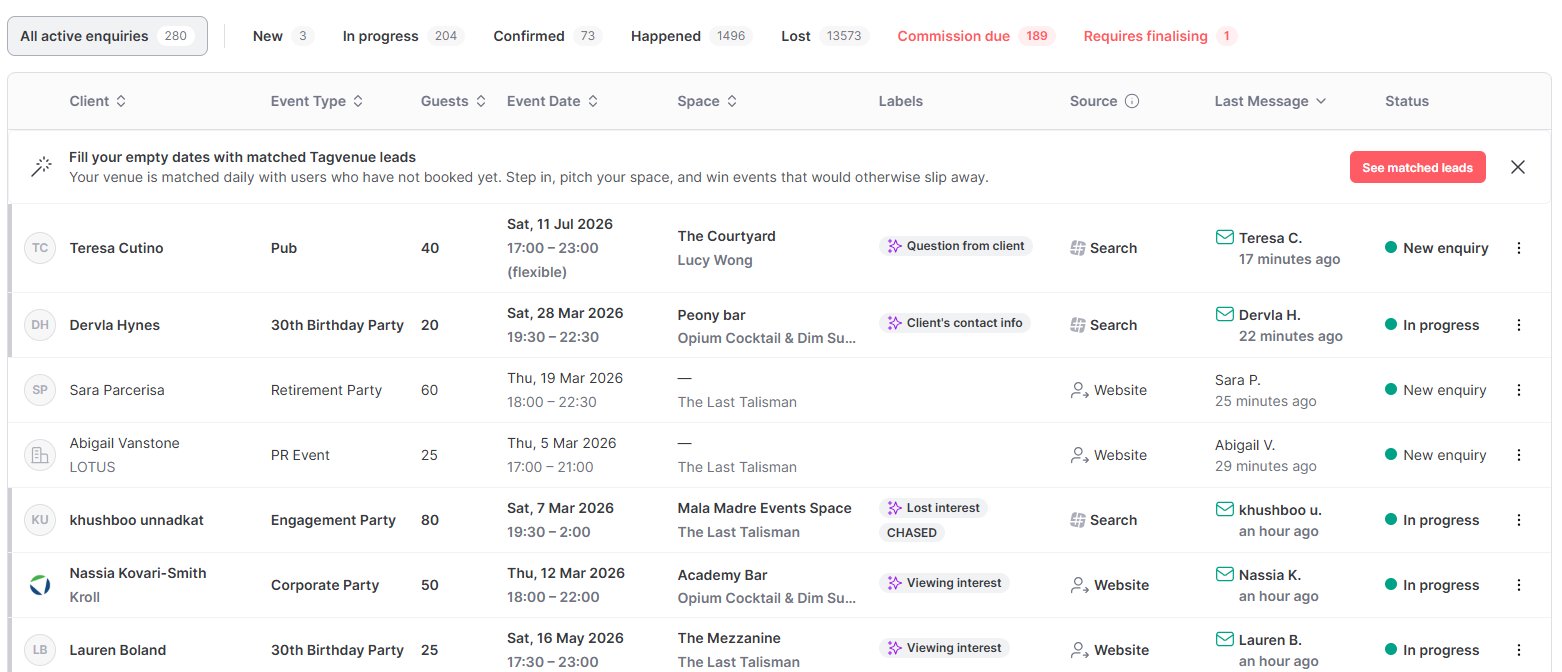Click the magic wand icon in banner

click(41, 167)
